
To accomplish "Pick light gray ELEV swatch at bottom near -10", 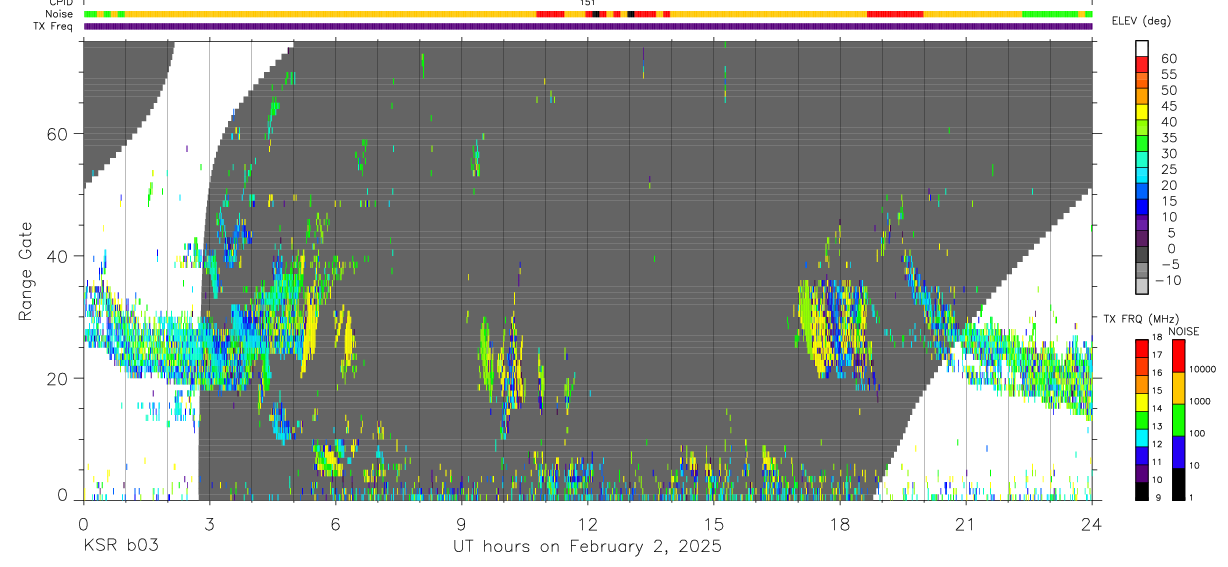I will (1142, 287).
